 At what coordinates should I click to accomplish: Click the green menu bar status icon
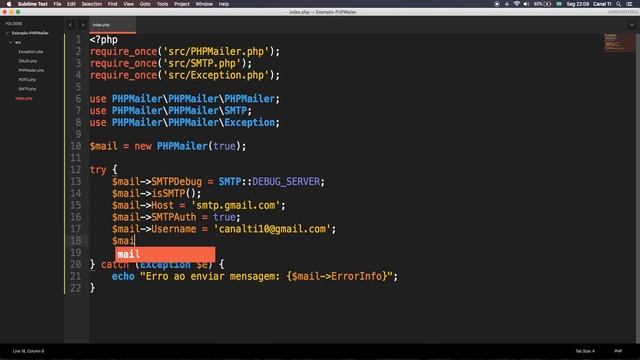559,4
